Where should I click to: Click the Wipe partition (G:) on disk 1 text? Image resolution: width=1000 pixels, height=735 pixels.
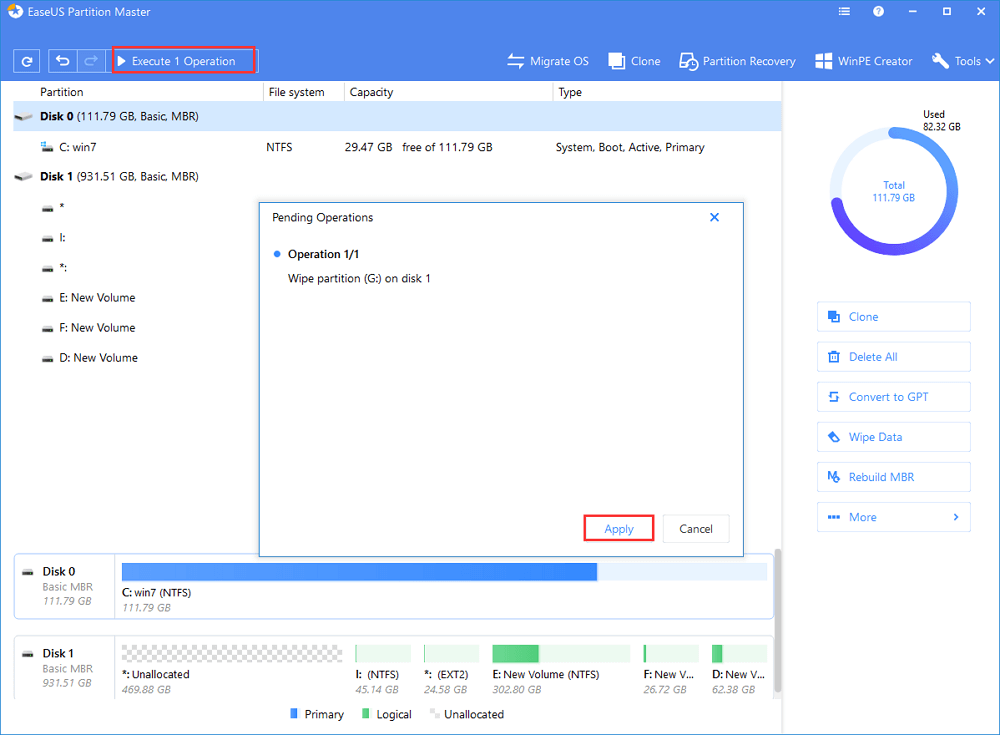click(x=359, y=278)
